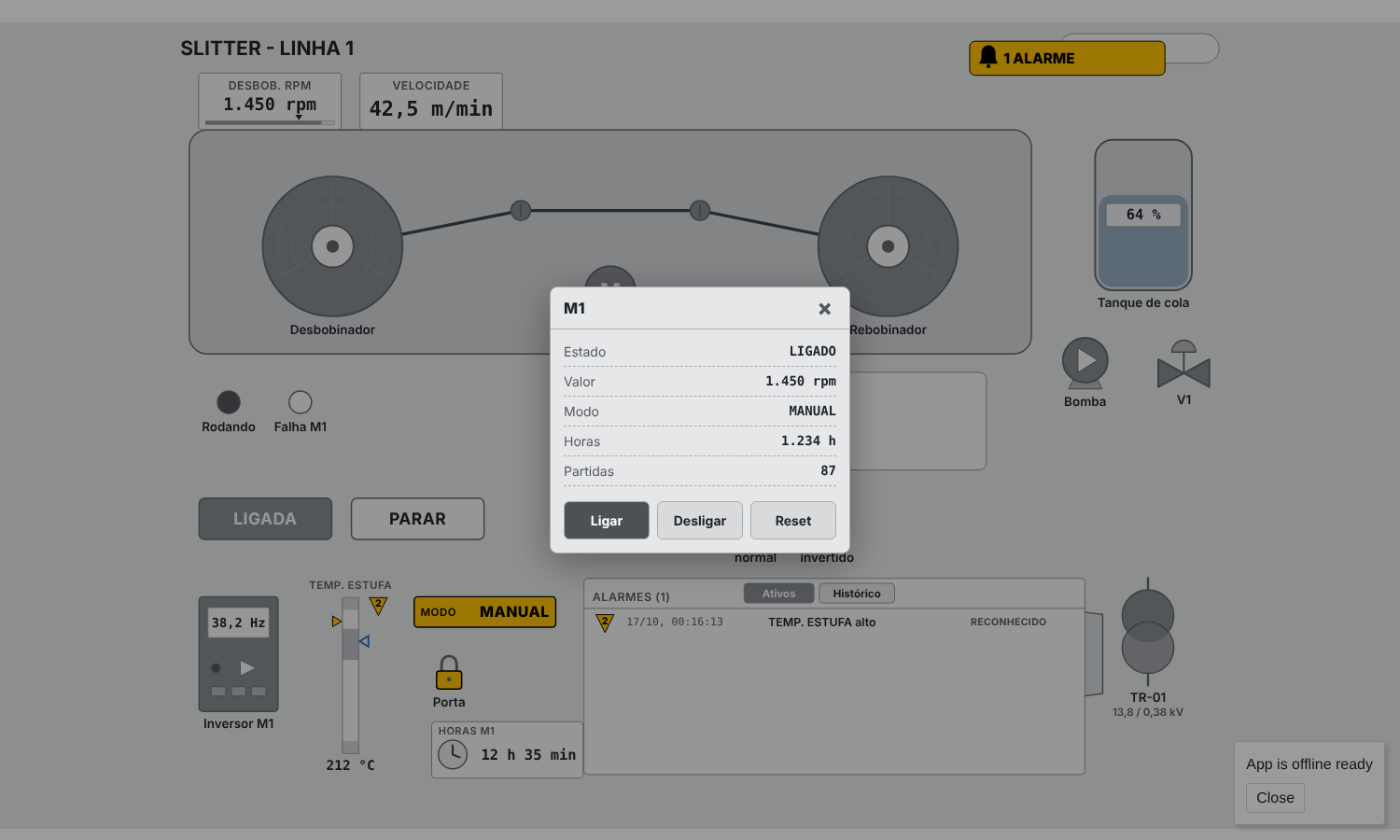This screenshot has width=1400, height=840.
Task: Click the PARAR button
Action: point(417,519)
